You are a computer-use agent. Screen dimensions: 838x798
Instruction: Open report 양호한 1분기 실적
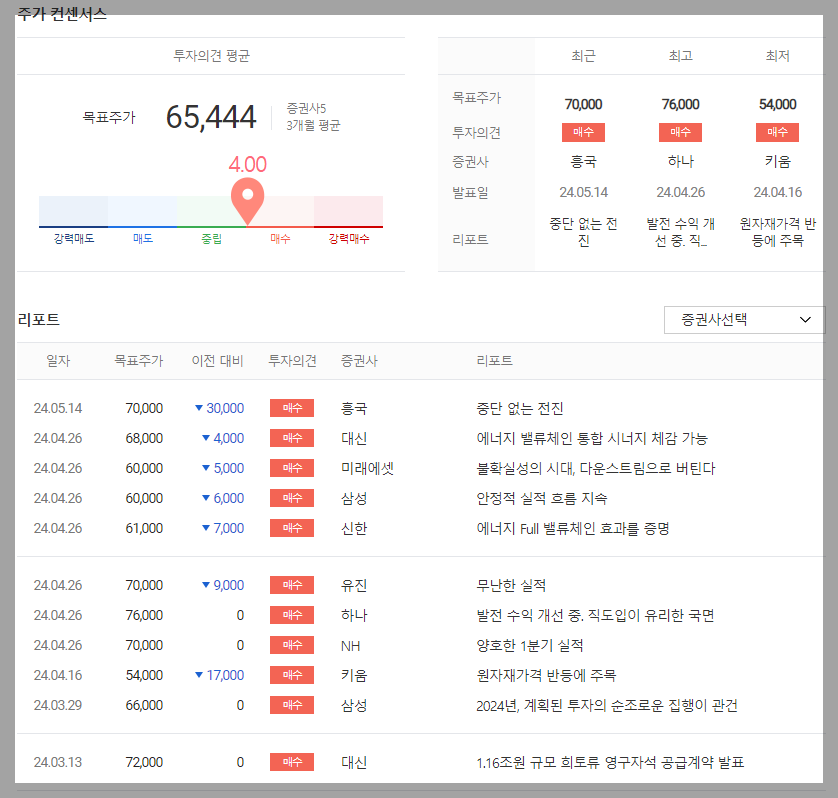(x=529, y=645)
